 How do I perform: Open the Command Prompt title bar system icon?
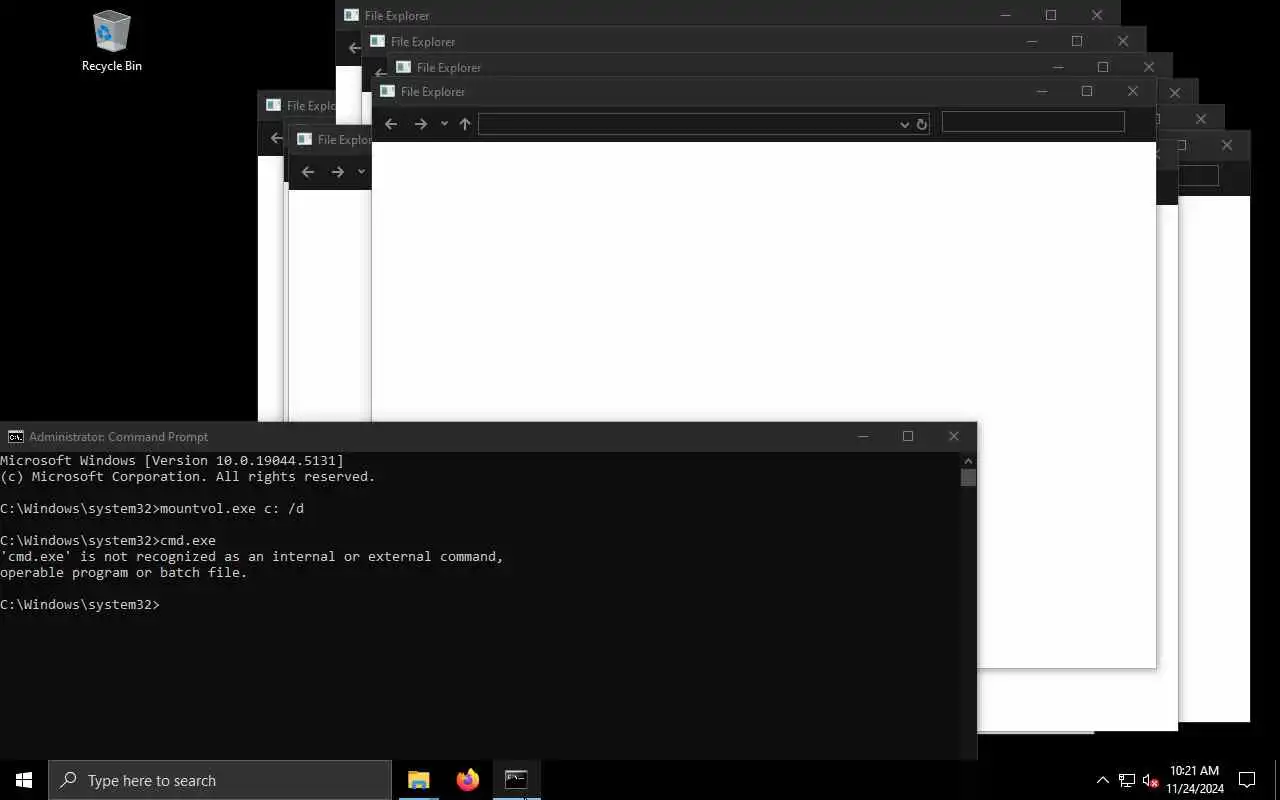[15, 436]
